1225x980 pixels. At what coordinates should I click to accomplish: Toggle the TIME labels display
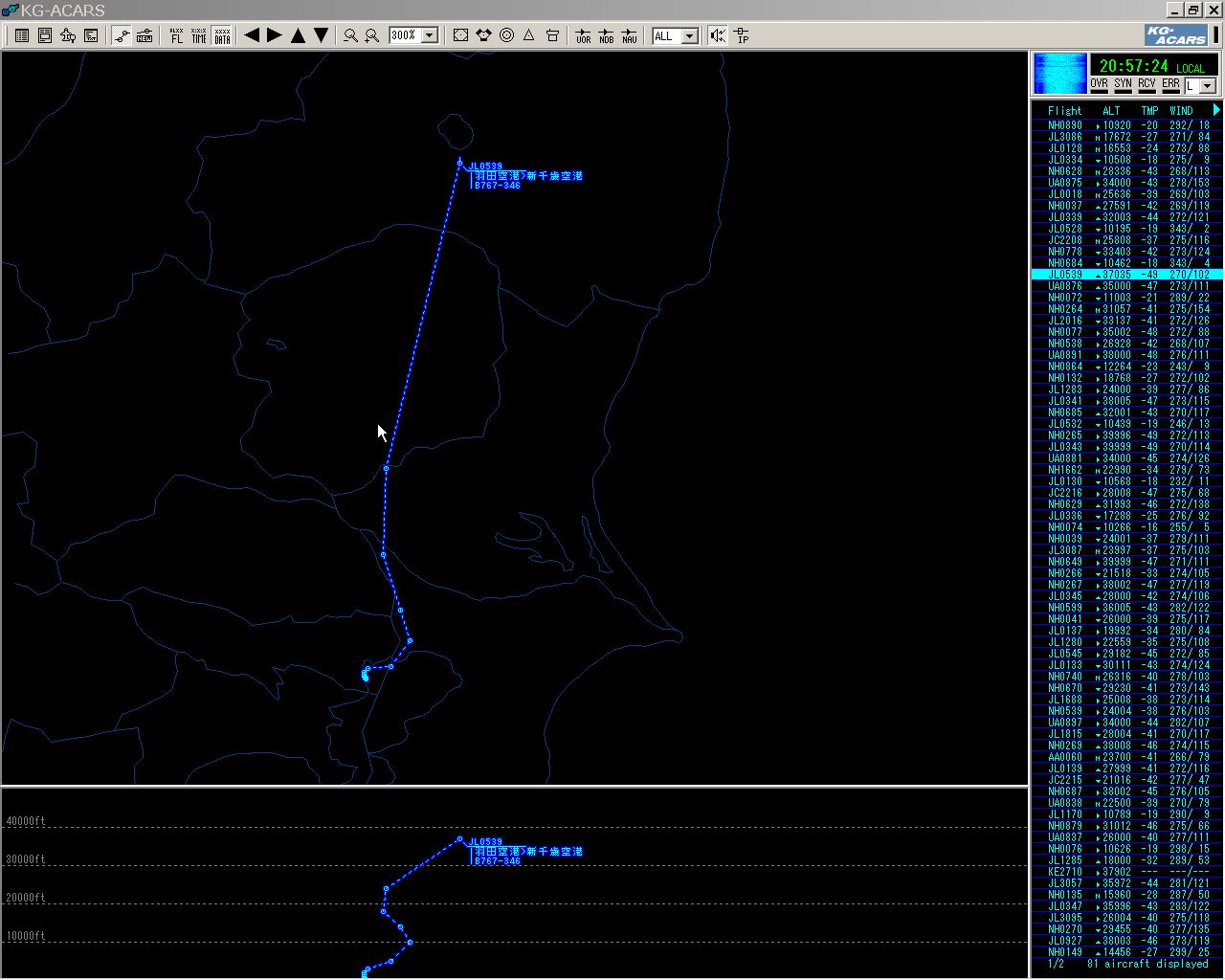(199, 35)
